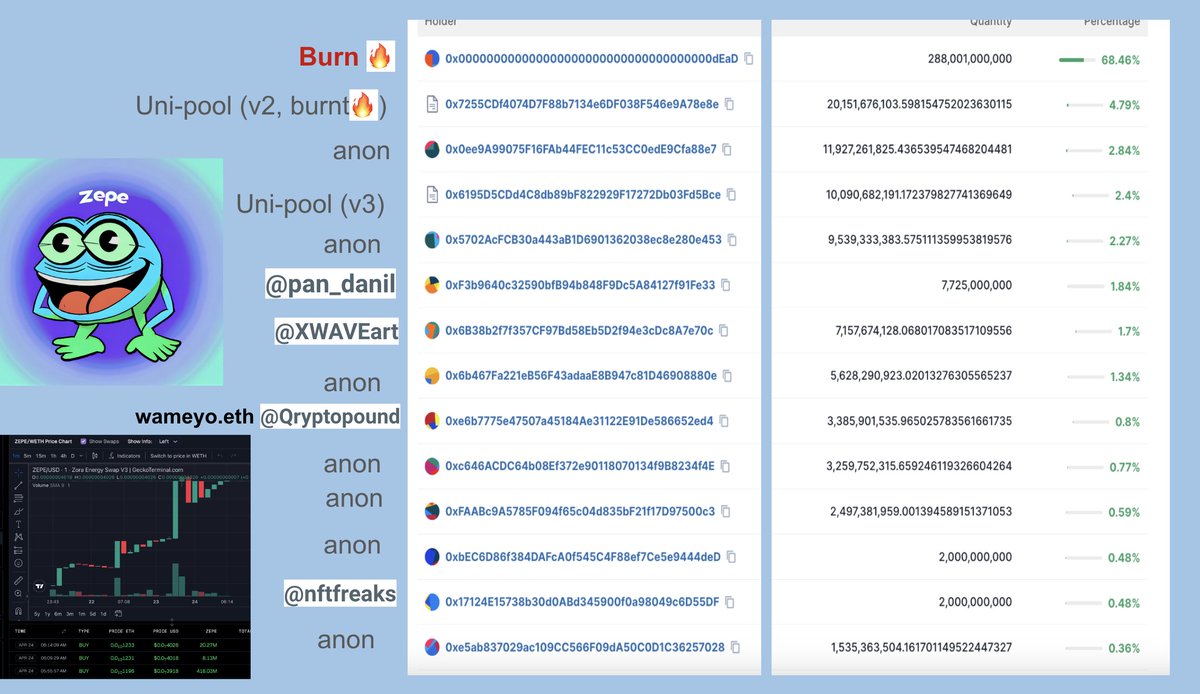The height and width of the screenshot is (694, 1200).
Task: Open the candle chart style button
Action: coord(95,456)
